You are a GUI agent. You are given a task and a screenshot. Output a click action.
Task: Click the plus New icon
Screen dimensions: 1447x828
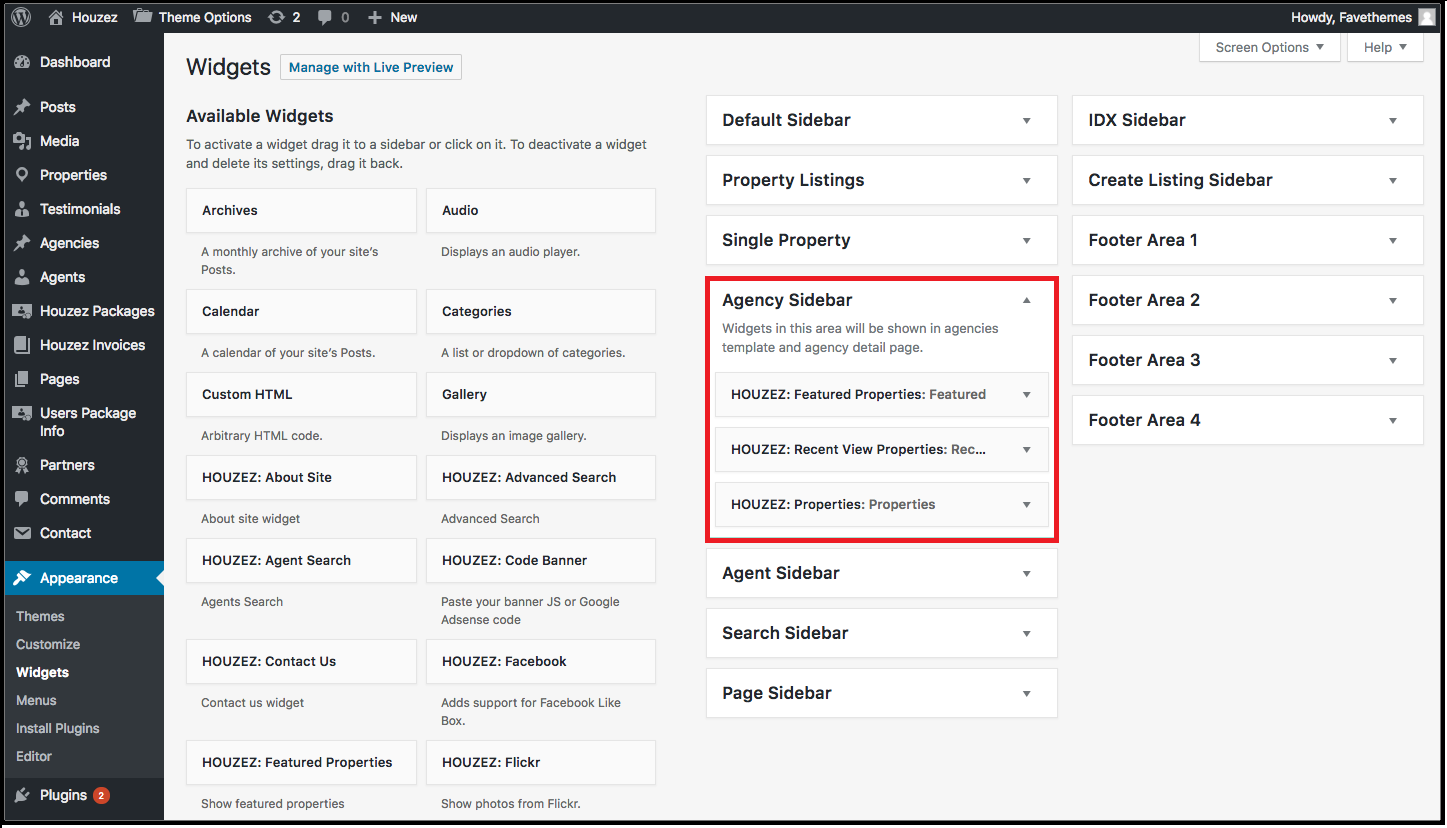point(375,17)
